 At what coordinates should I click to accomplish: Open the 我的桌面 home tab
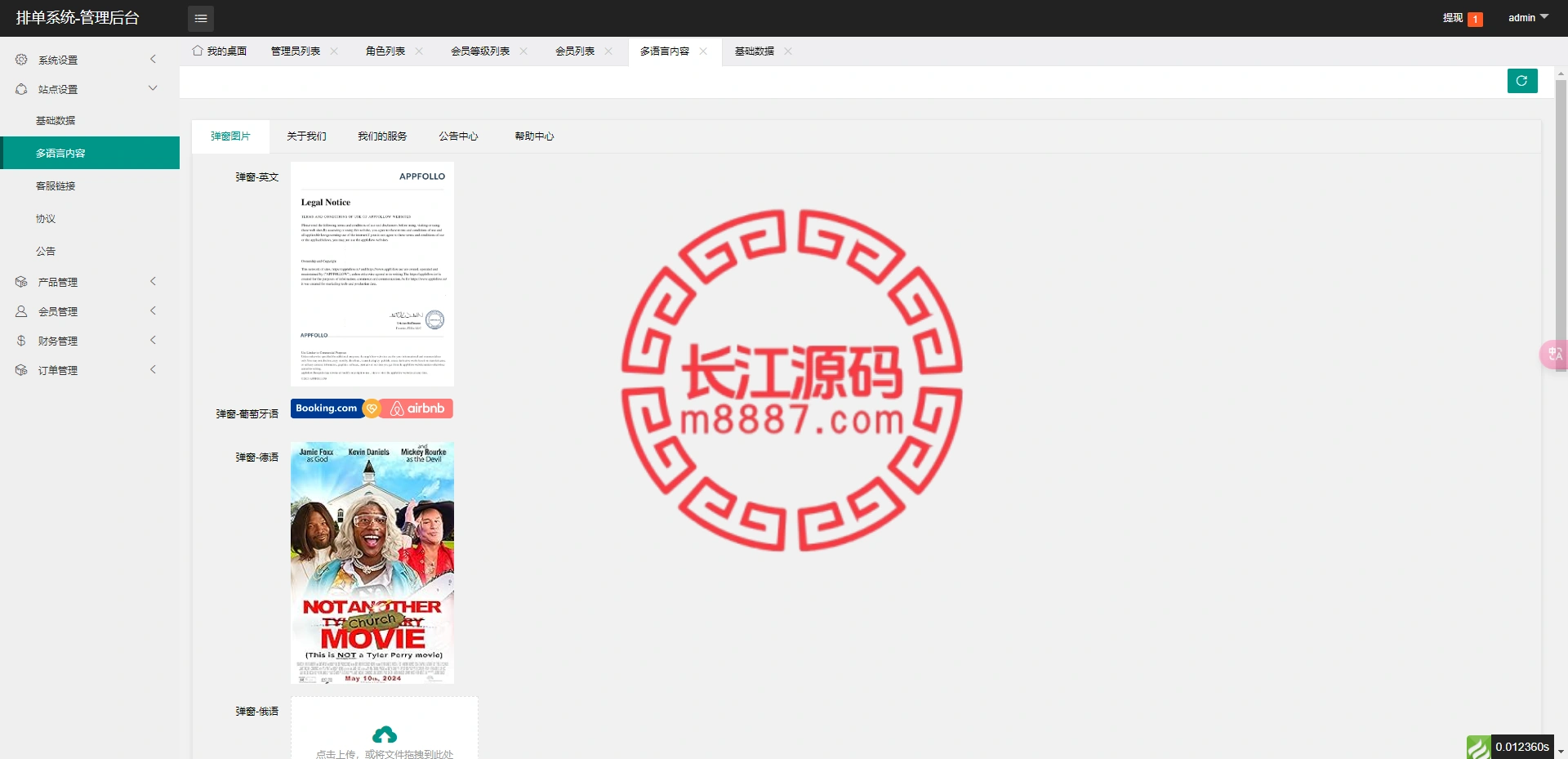pos(220,51)
